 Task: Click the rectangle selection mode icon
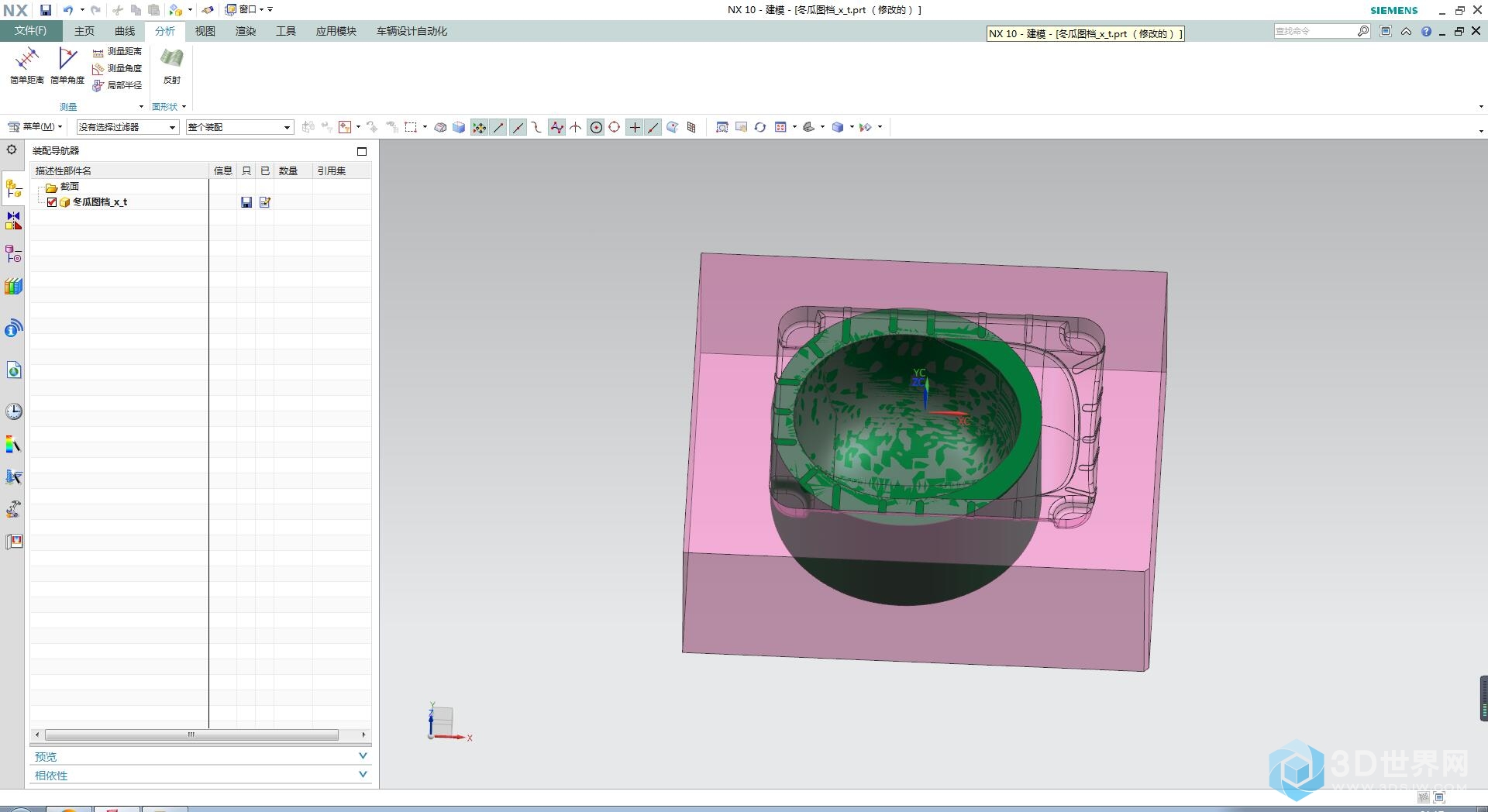[411, 127]
